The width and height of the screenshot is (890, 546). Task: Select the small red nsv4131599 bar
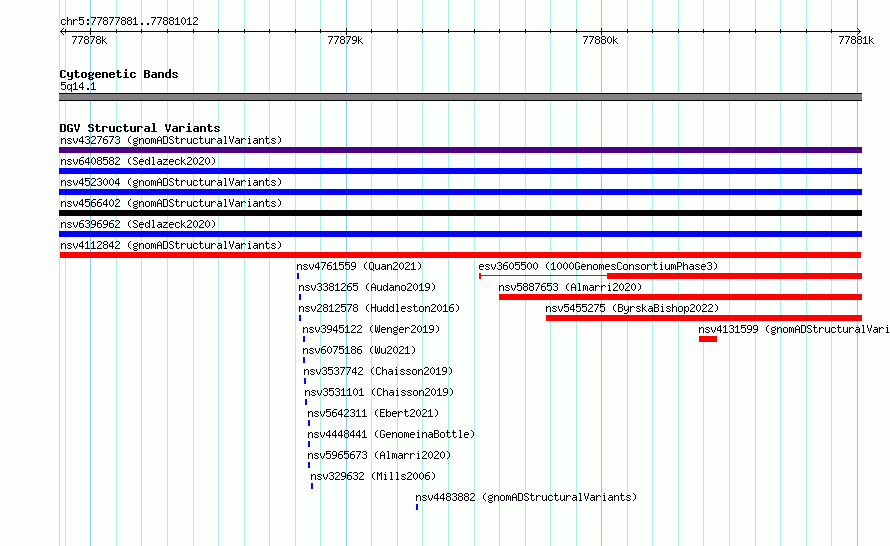[x=708, y=339]
